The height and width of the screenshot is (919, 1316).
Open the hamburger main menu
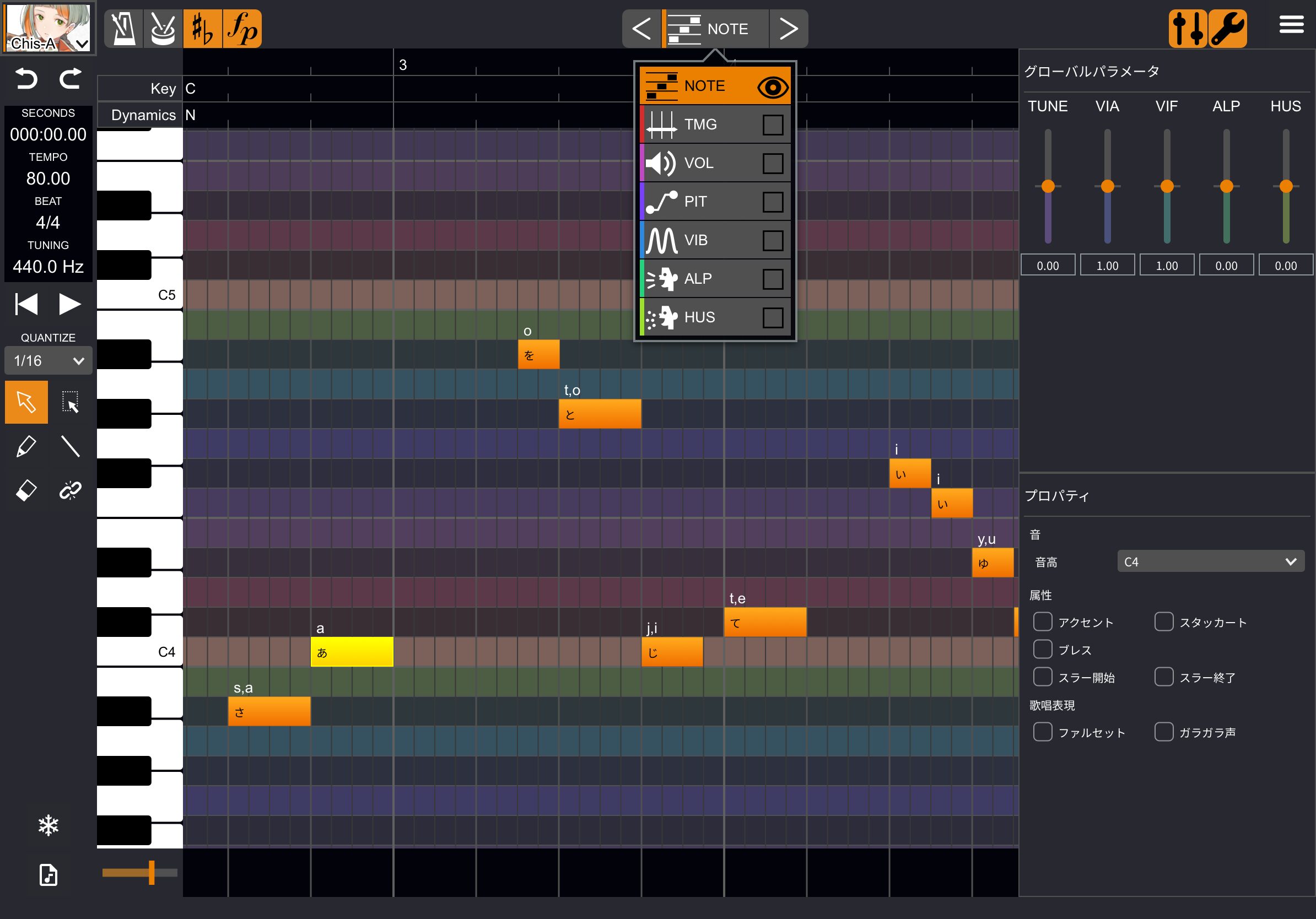[x=1291, y=25]
